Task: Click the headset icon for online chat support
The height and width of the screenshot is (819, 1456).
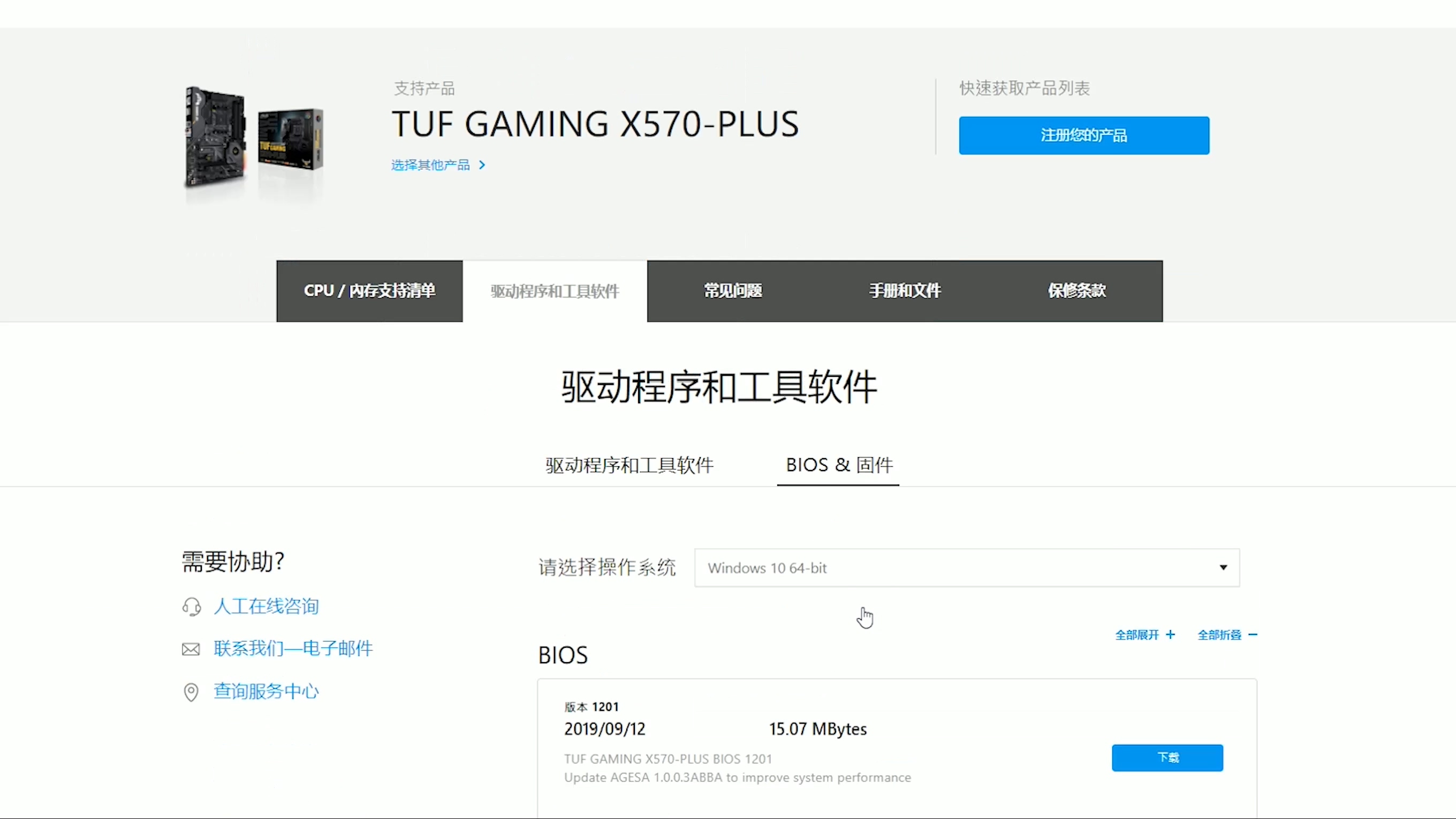Action: click(192, 606)
